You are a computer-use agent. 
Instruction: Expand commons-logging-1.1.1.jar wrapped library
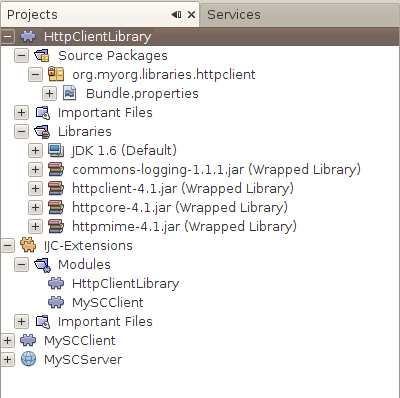(x=35, y=169)
